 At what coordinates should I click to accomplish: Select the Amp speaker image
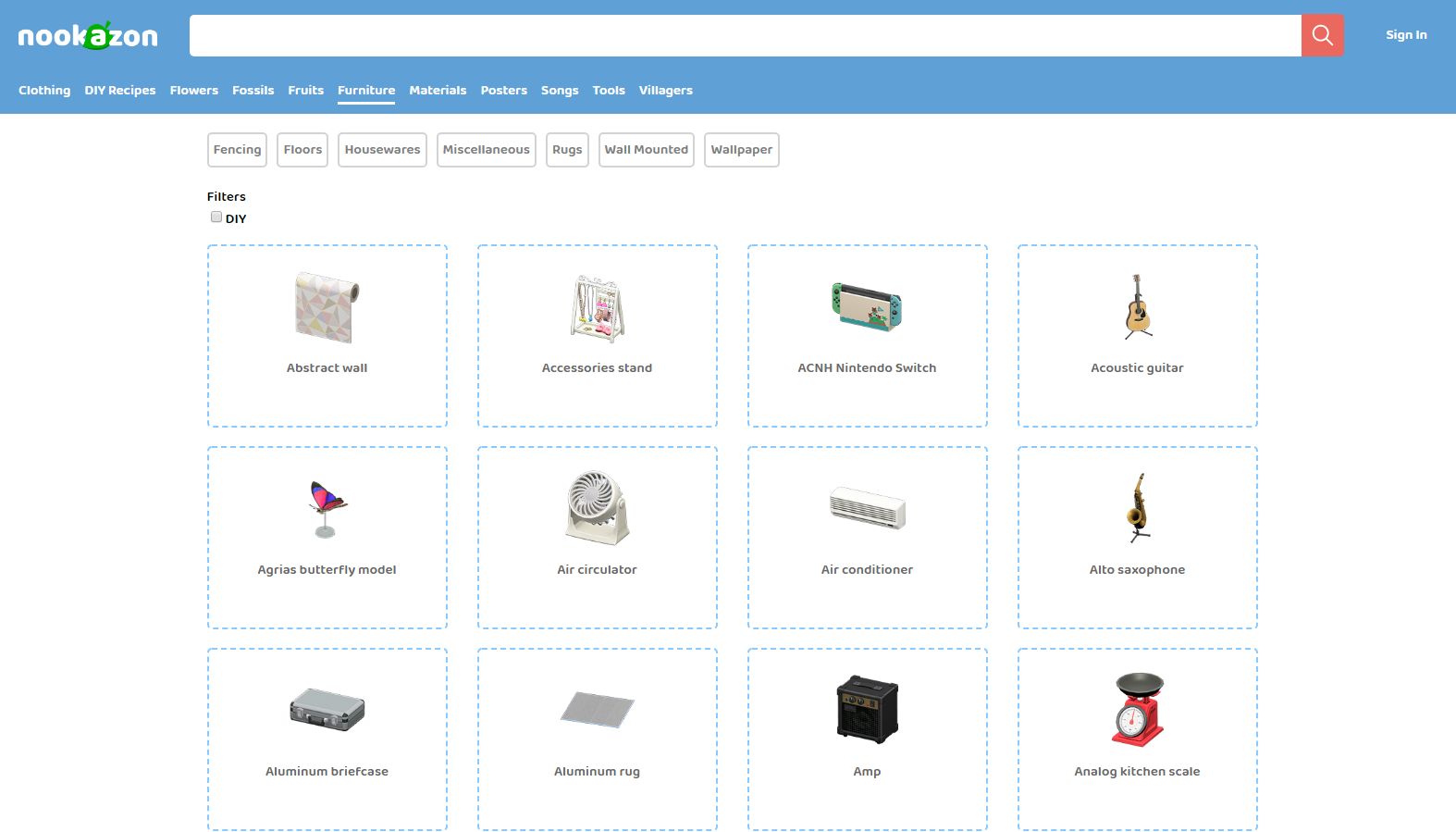coord(867,710)
